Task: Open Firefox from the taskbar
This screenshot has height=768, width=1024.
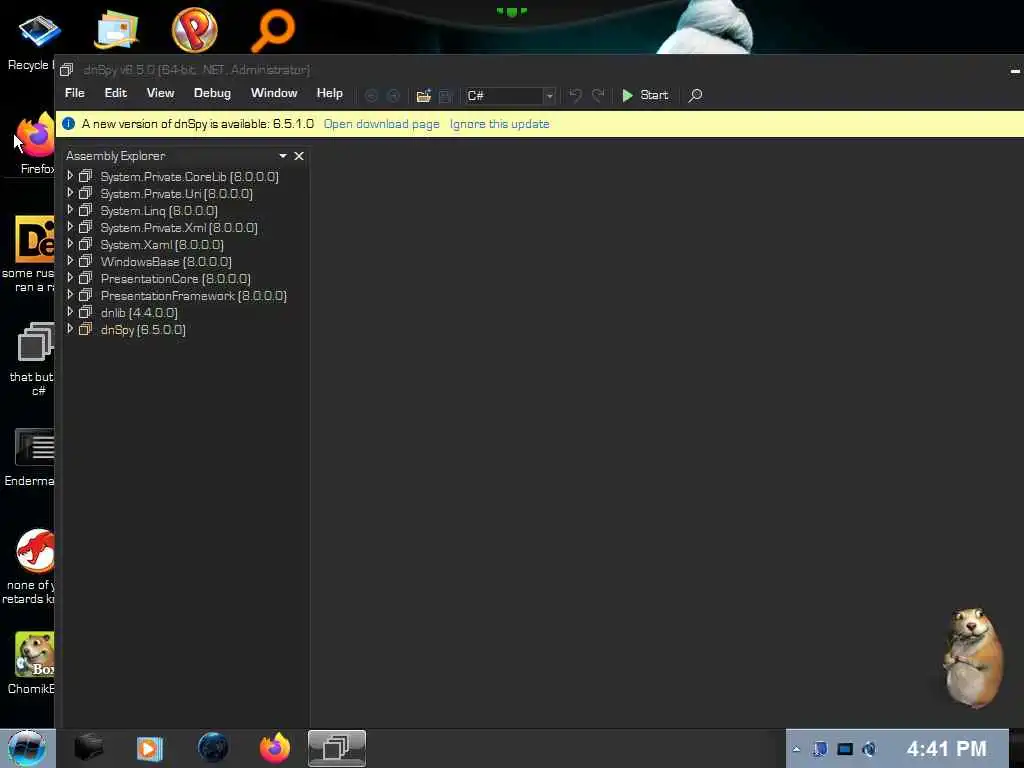Action: coord(275,748)
